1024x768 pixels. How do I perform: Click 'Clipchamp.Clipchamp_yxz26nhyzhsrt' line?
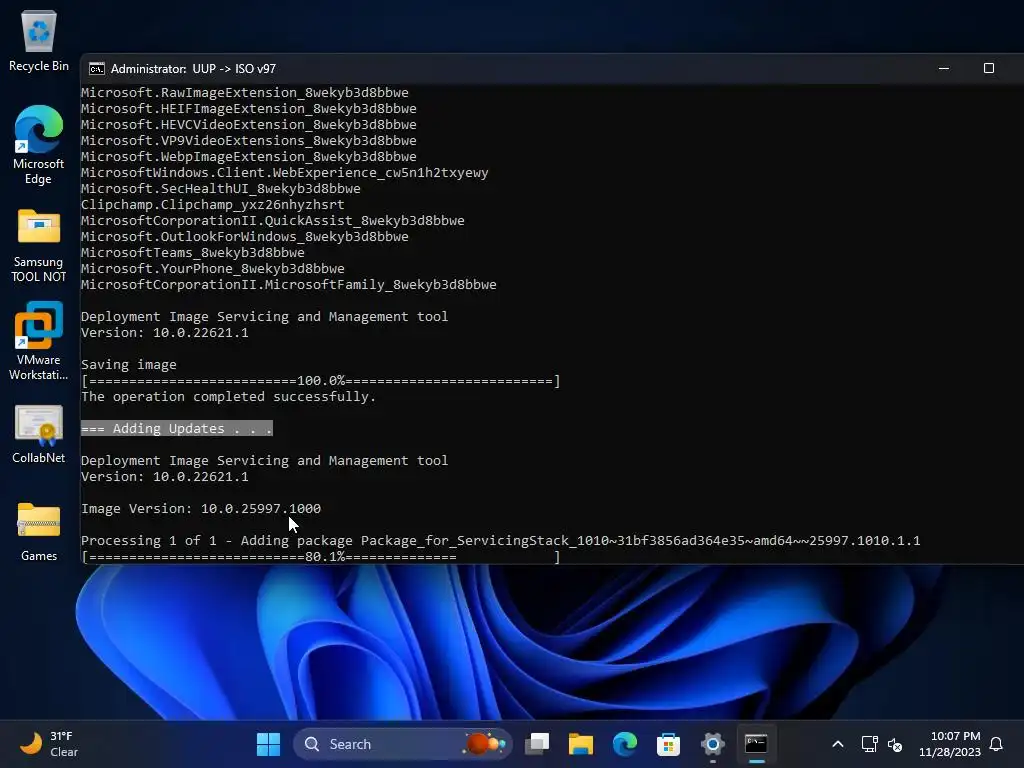coord(213,204)
